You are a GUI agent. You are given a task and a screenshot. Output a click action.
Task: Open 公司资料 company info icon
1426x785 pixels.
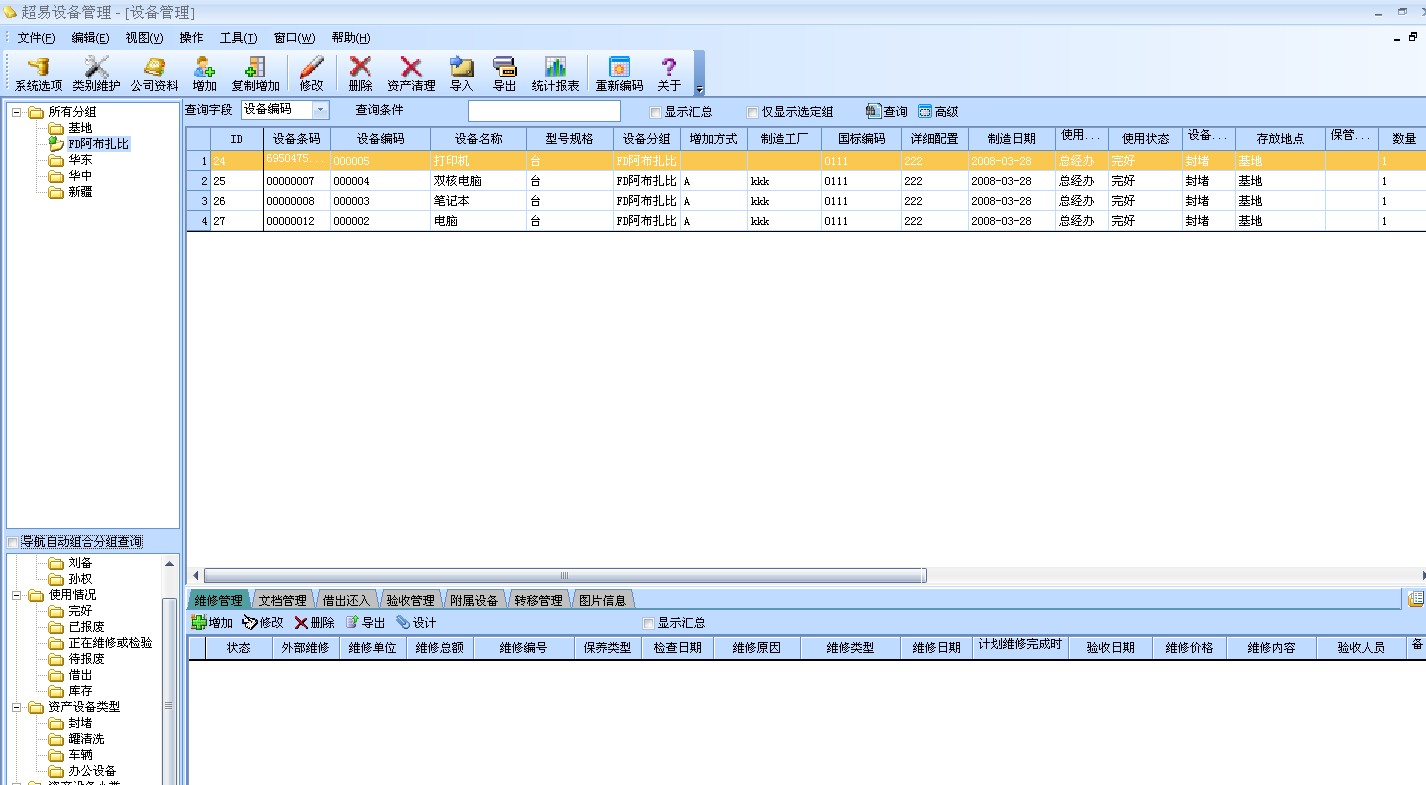click(x=154, y=74)
